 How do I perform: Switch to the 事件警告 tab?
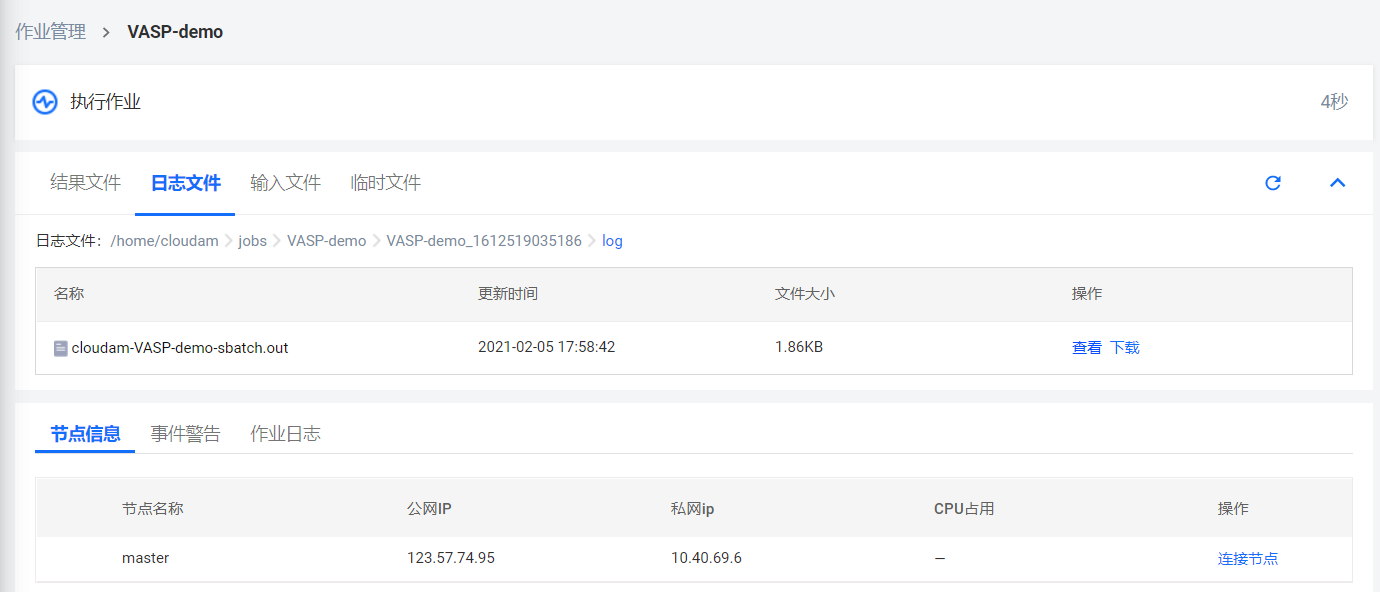185,434
